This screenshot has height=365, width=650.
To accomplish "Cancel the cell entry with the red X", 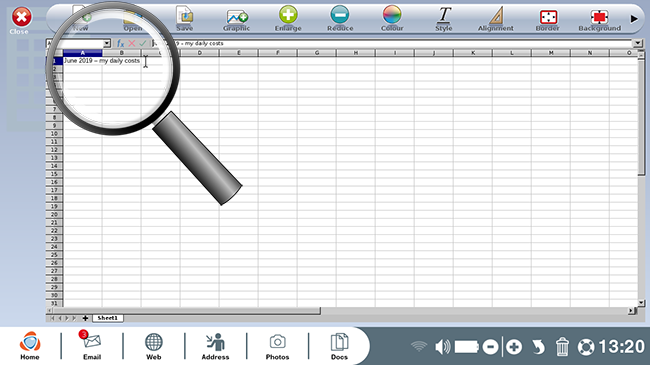I will [131, 43].
